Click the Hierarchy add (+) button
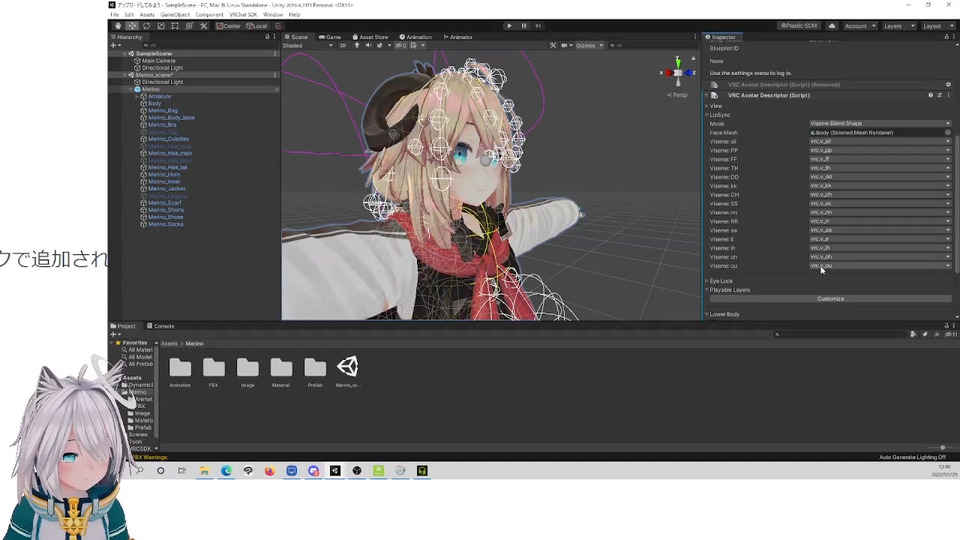Image resolution: width=960 pixels, height=540 pixels. pos(114,45)
